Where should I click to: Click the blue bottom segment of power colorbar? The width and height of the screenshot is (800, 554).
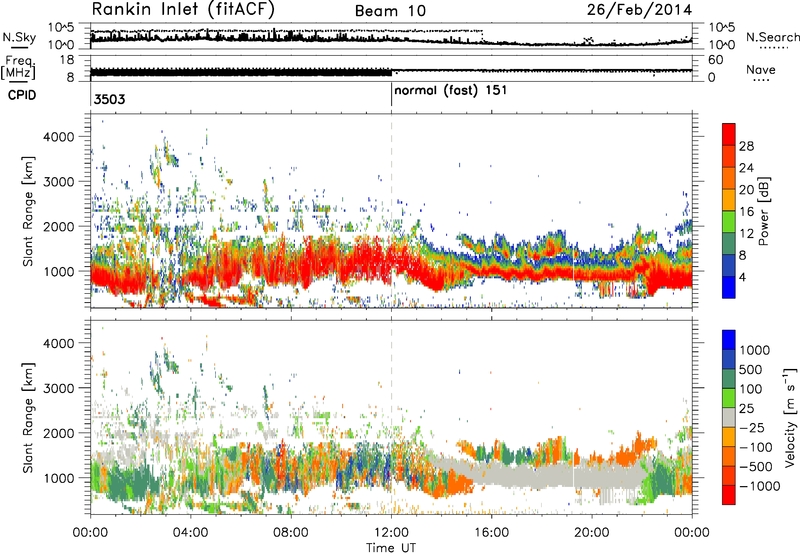729,287
